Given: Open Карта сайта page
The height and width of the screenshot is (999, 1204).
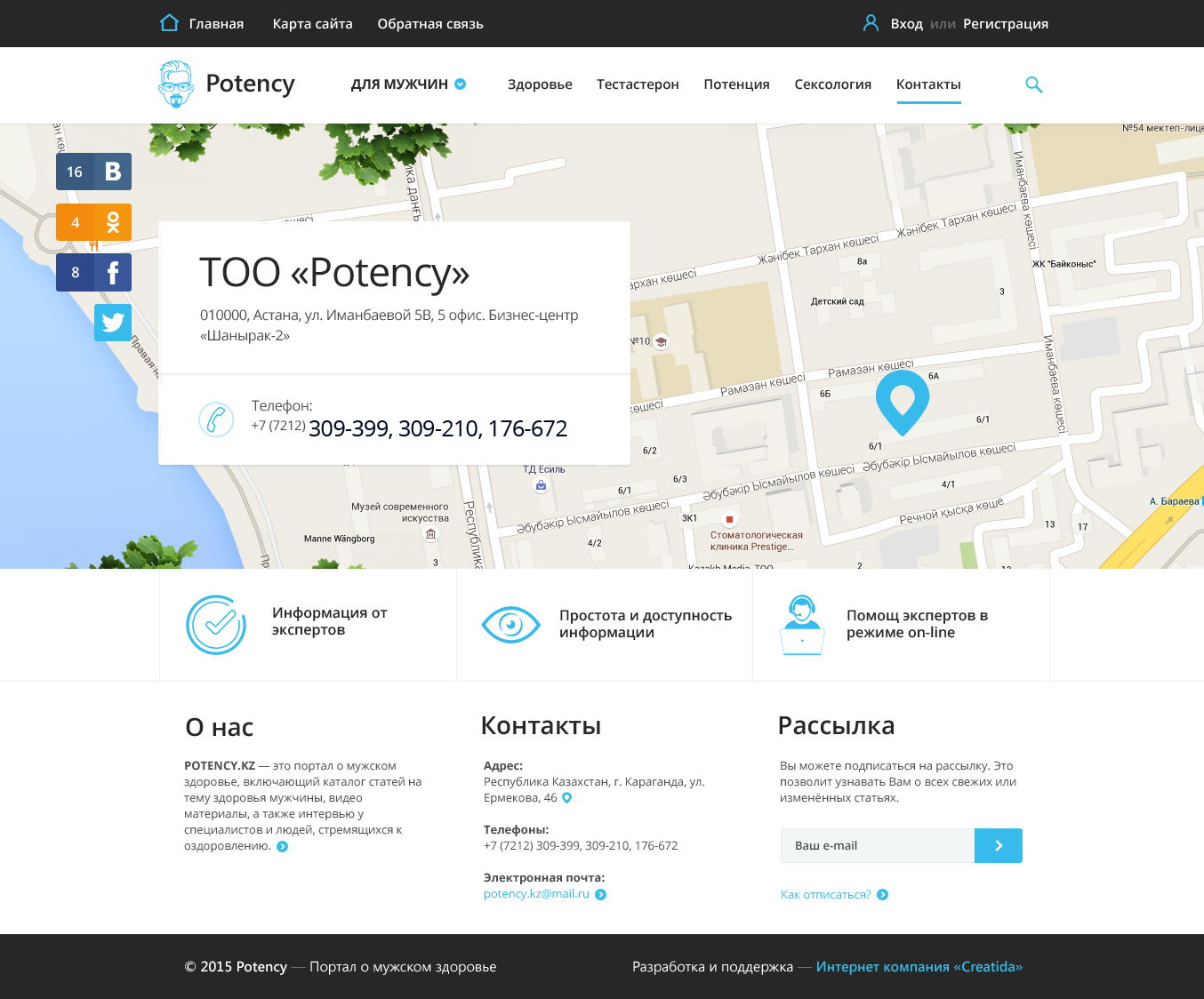Looking at the screenshot, I should point(312,24).
